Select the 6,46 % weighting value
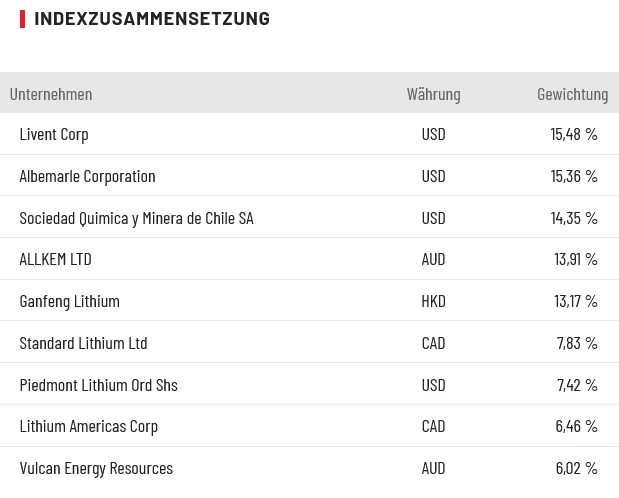 pyautogui.click(x=576, y=426)
